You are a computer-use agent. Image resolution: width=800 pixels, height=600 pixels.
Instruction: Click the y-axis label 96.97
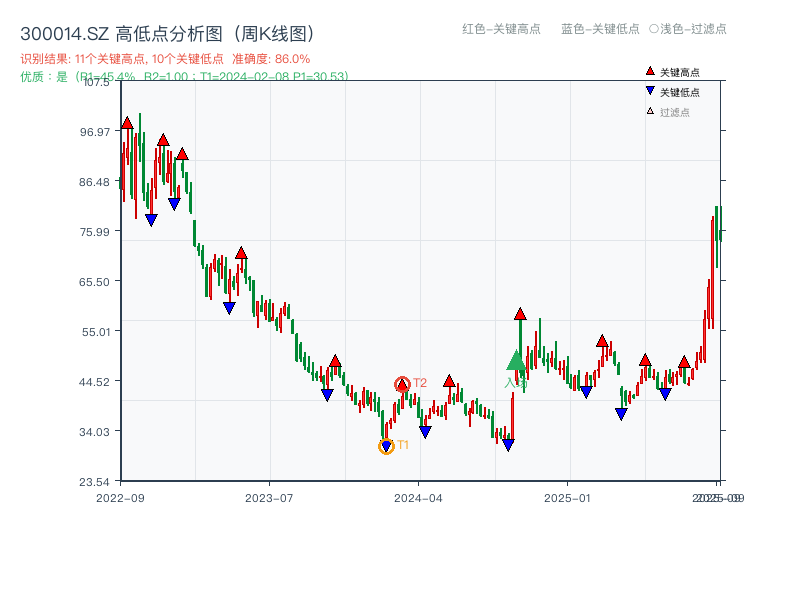click(94, 132)
